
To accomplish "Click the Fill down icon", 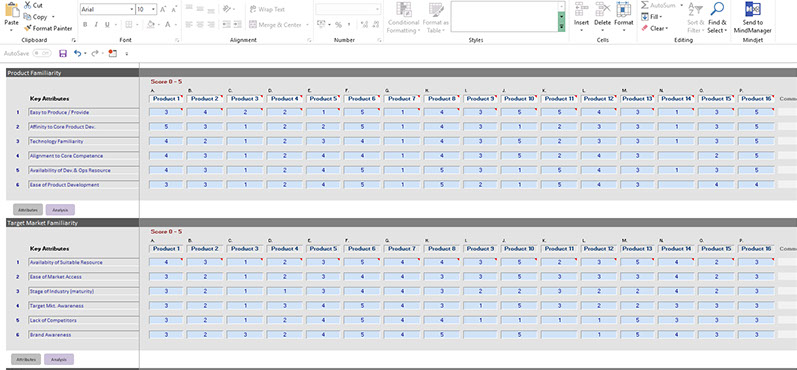I will coord(645,17).
